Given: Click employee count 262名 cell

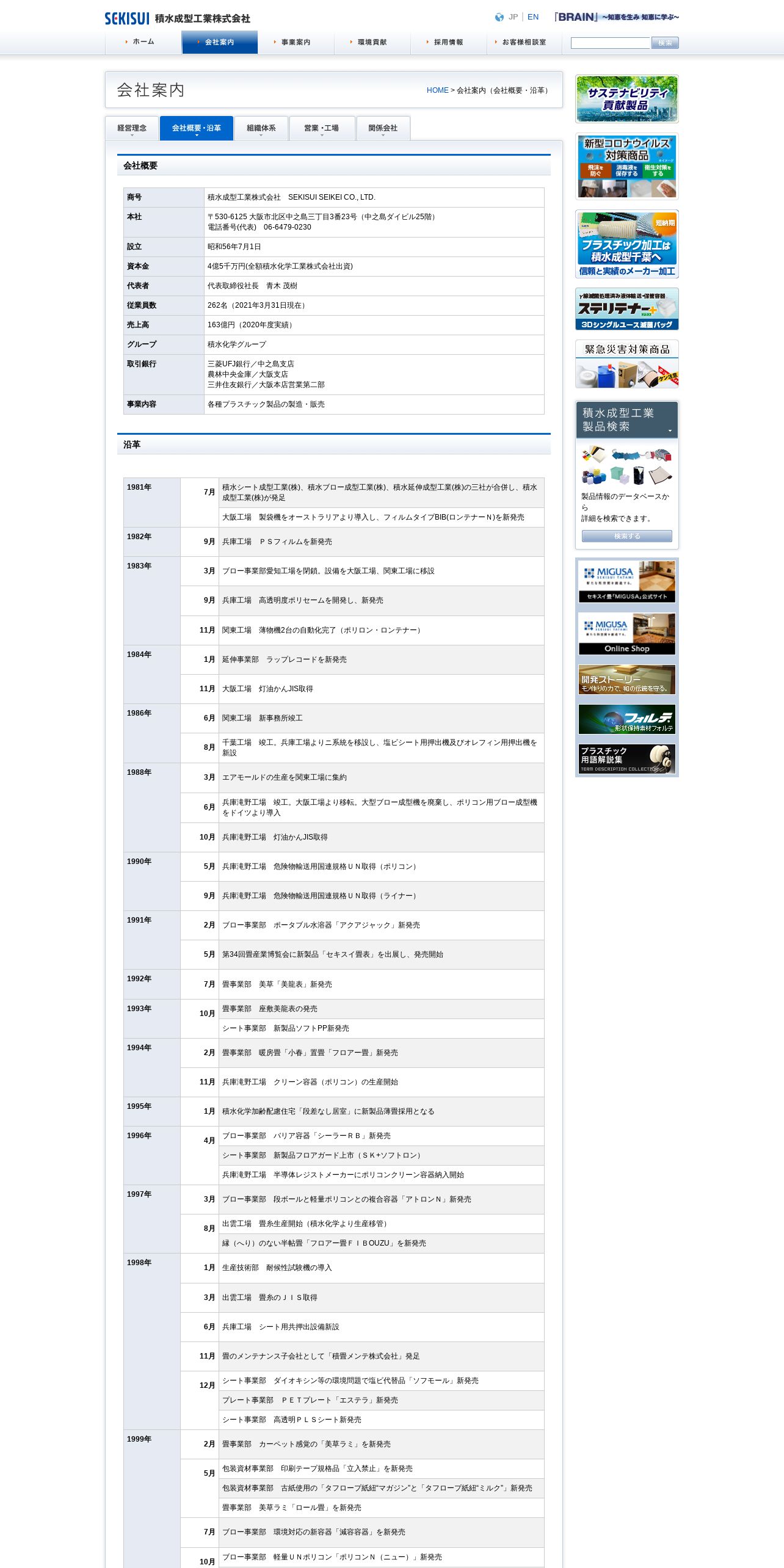Looking at the screenshot, I should (374, 305).
